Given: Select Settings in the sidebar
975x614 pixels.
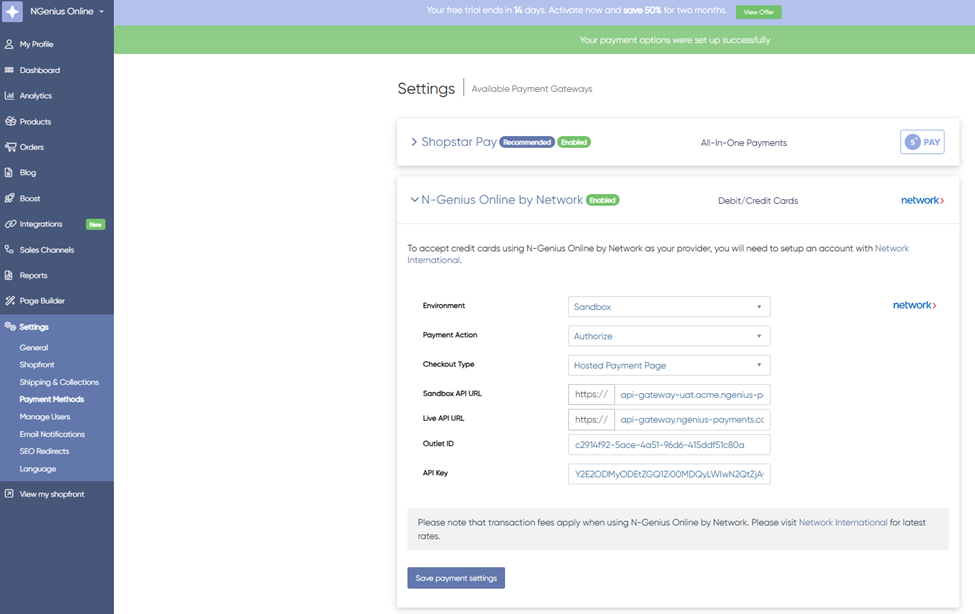Looking at the screenshot, I should (x=34, y=327).
